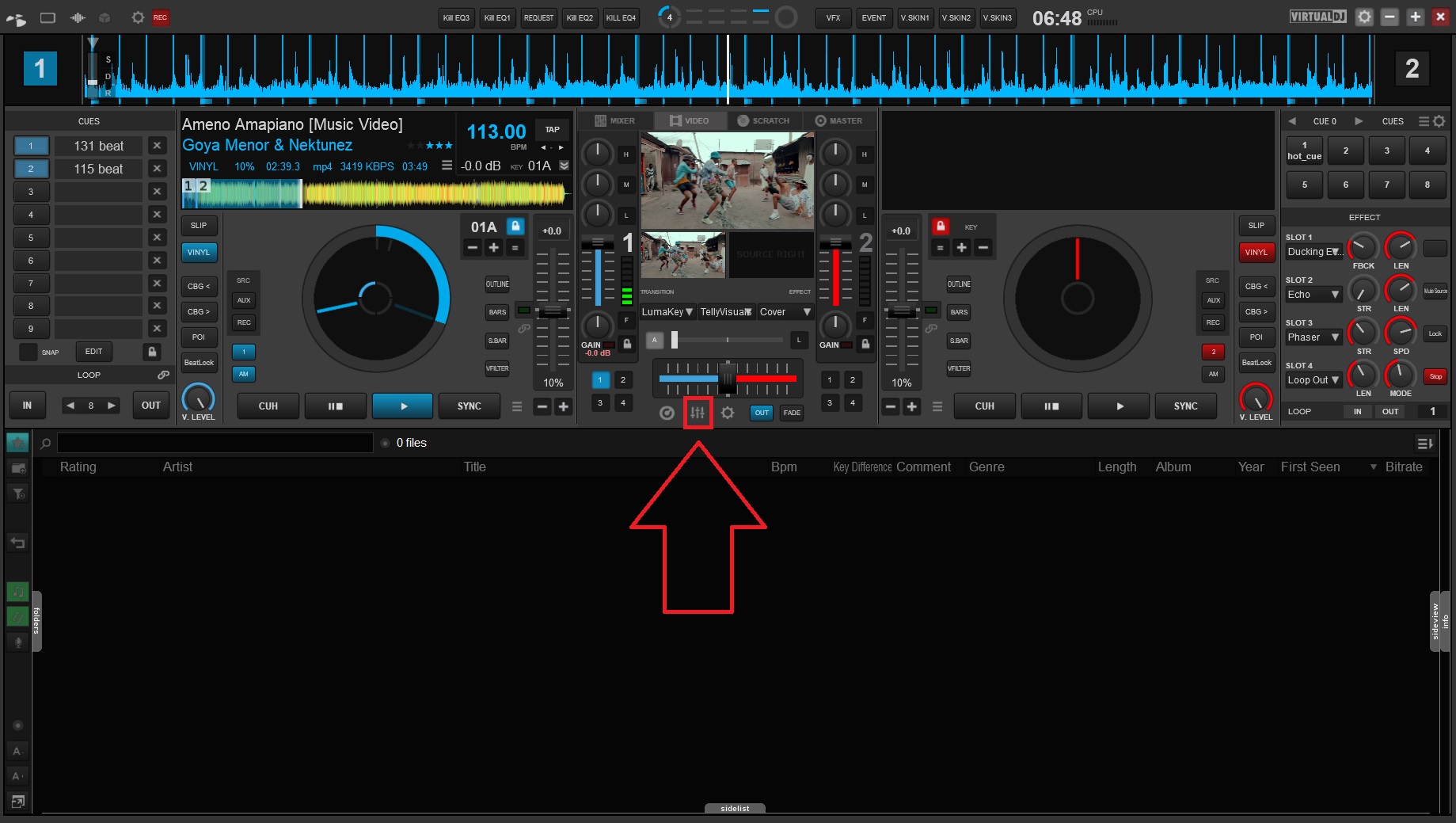Viewport: 1456px width, 823px height.
Task: Open the sidelist tab at bottom
Action: pyautogui.click(x=735, y=809)
